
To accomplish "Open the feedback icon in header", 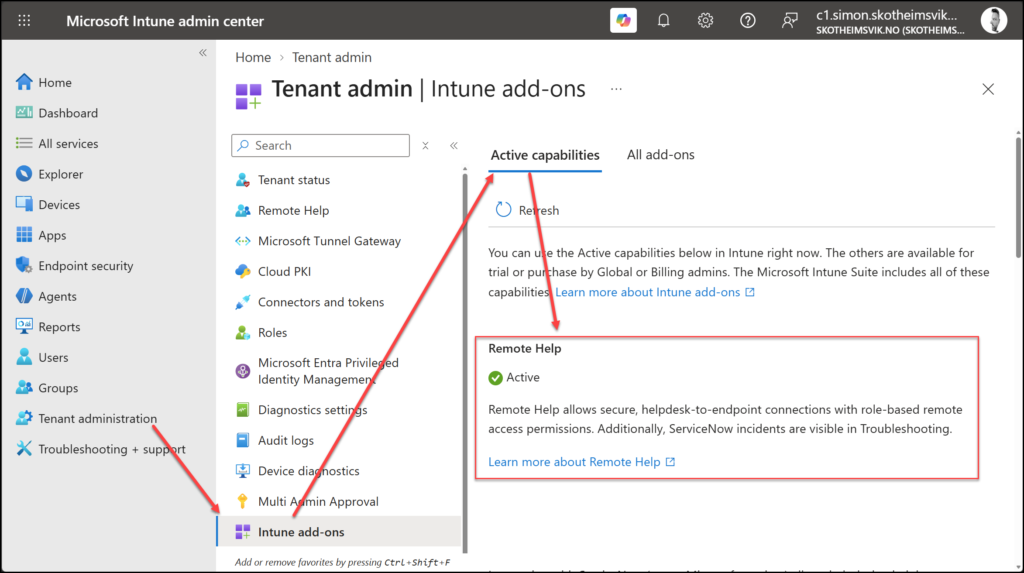I will [x=790, y=20].
